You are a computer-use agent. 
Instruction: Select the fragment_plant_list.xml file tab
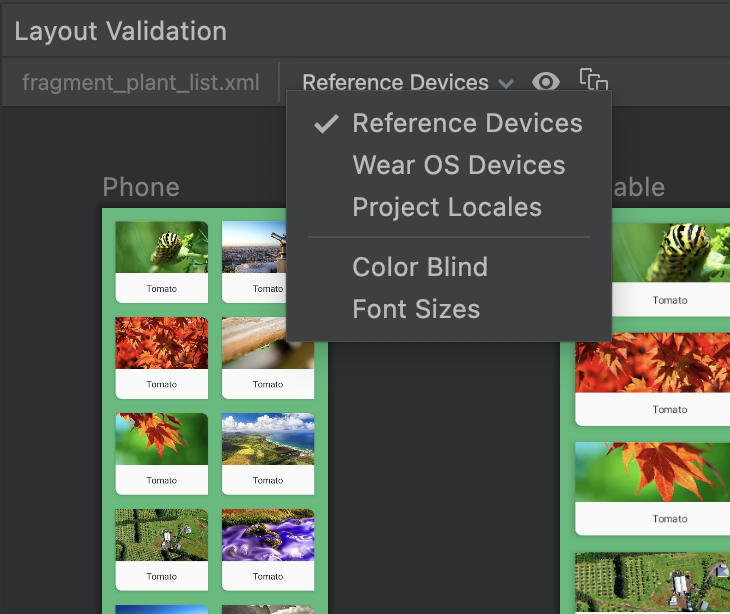click(141, 83)
